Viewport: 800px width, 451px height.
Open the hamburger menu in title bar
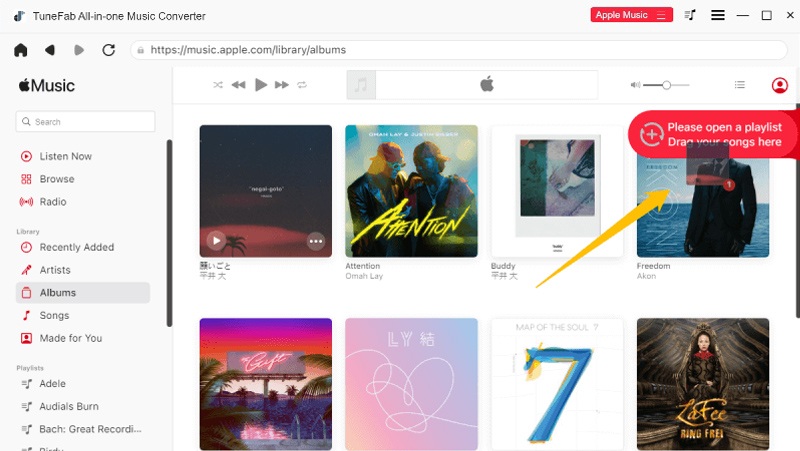[x=718, y=15]
